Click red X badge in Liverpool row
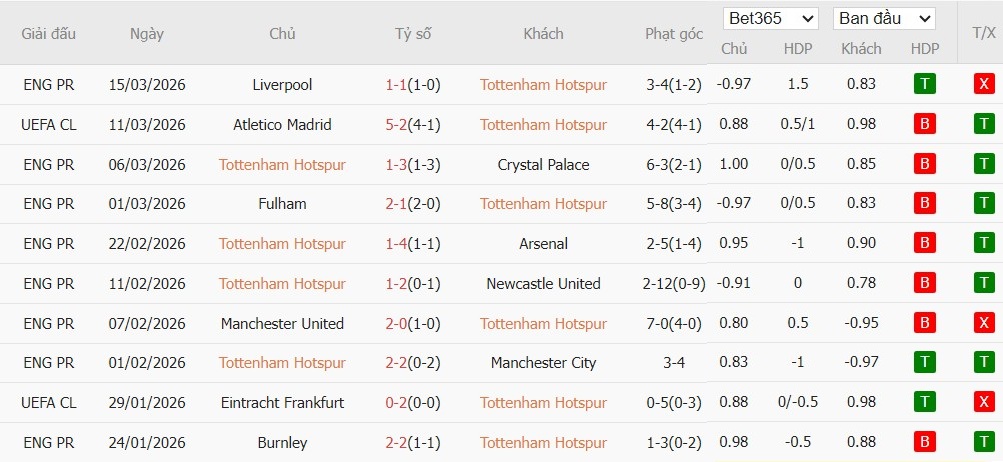This screenshot has width=1003, height=462. 984,84
